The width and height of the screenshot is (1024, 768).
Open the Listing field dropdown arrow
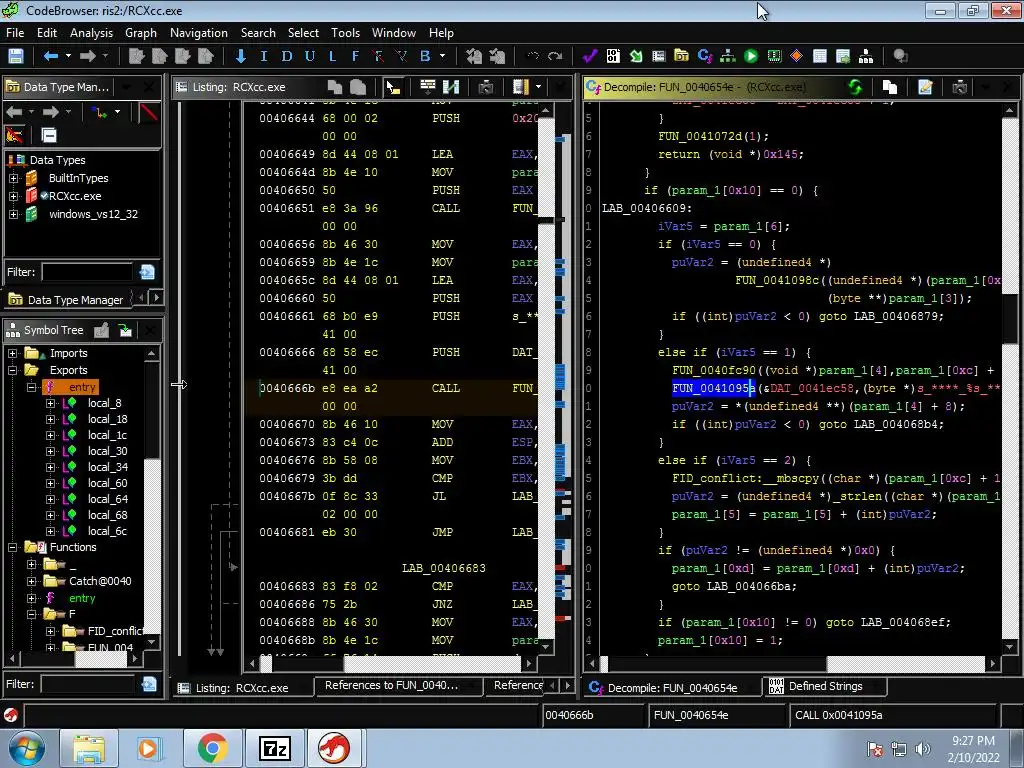coord(538,87)
